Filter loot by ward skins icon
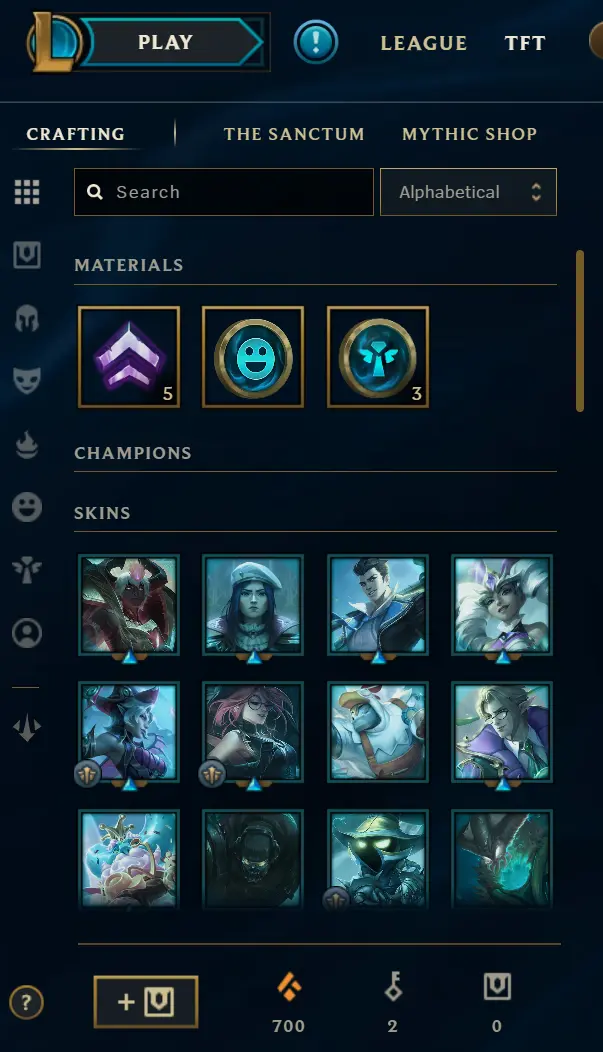 (27, 570)
